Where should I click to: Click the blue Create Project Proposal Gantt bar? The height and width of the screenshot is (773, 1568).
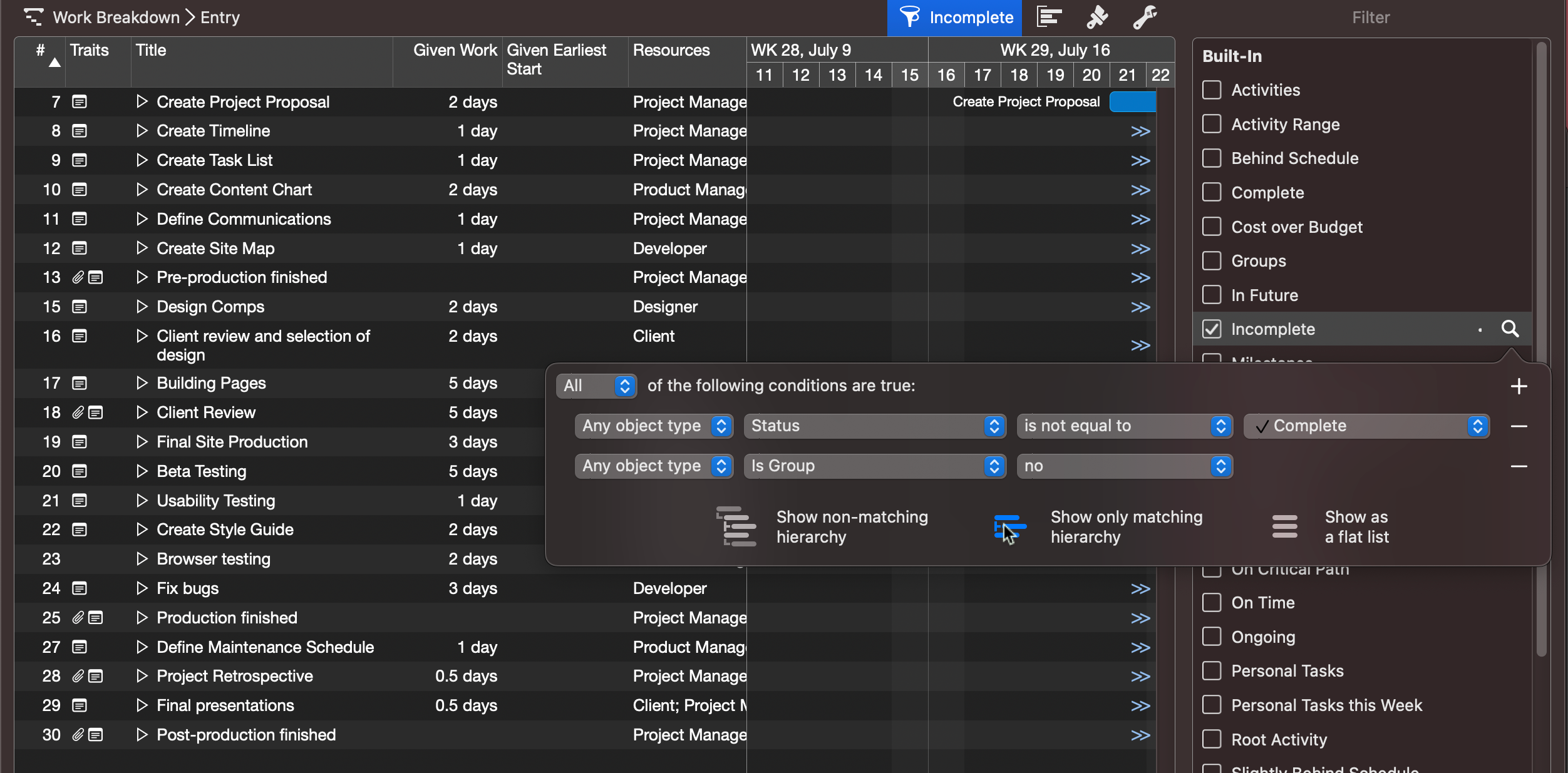1132,101
